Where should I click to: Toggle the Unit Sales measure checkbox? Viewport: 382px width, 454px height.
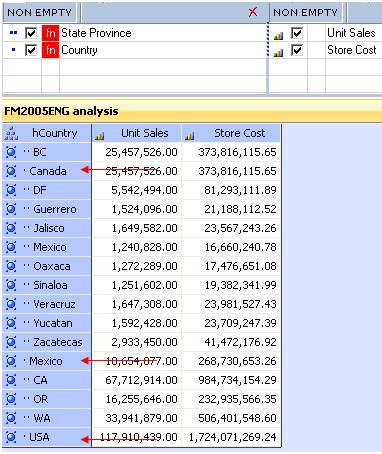point(297,33)
